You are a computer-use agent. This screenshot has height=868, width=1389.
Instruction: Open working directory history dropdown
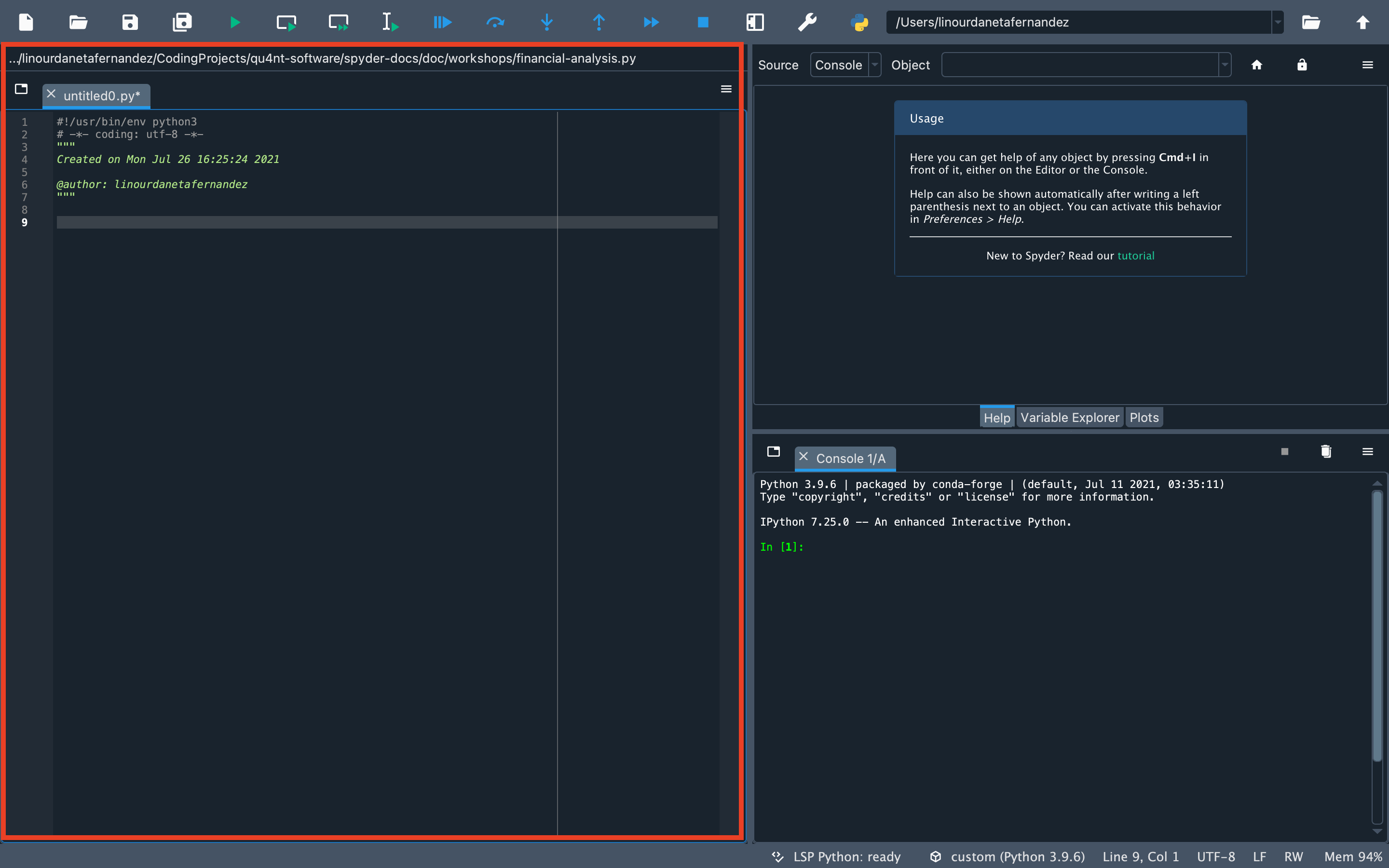[x=1279, y=22]
